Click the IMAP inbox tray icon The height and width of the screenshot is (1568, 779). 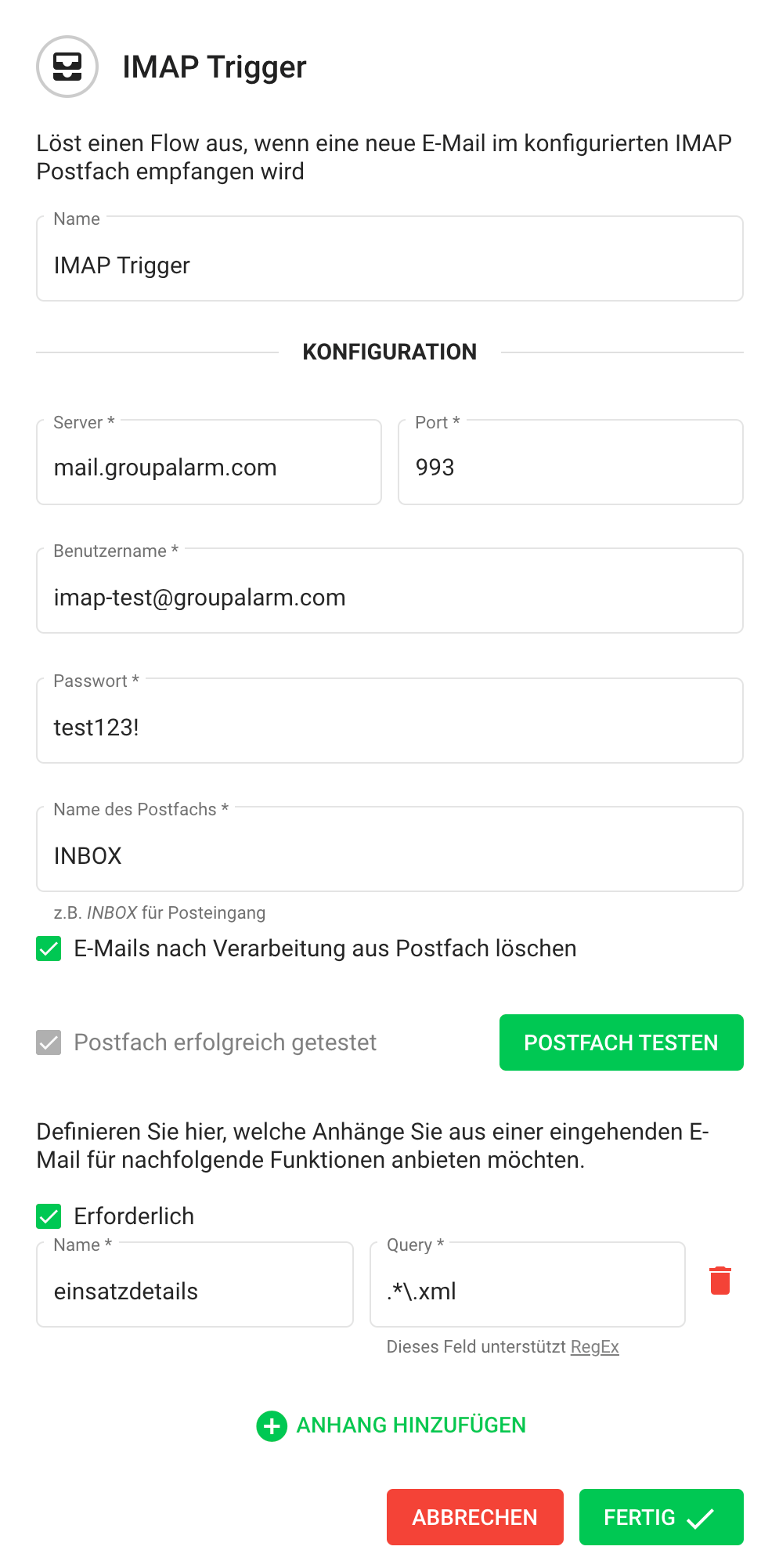click(x=67, y=67)
